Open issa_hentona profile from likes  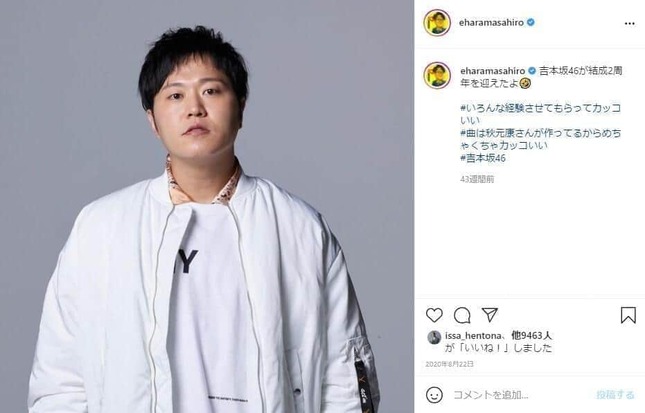tap(473, 336)
